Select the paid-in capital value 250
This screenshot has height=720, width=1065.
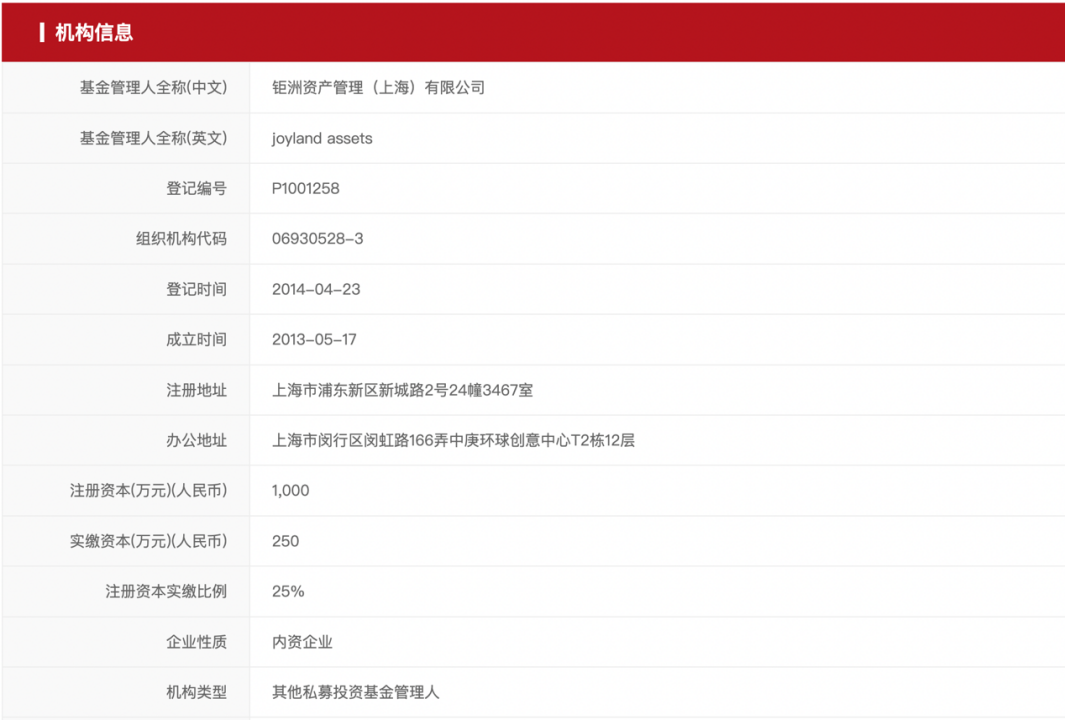[285, 541]
